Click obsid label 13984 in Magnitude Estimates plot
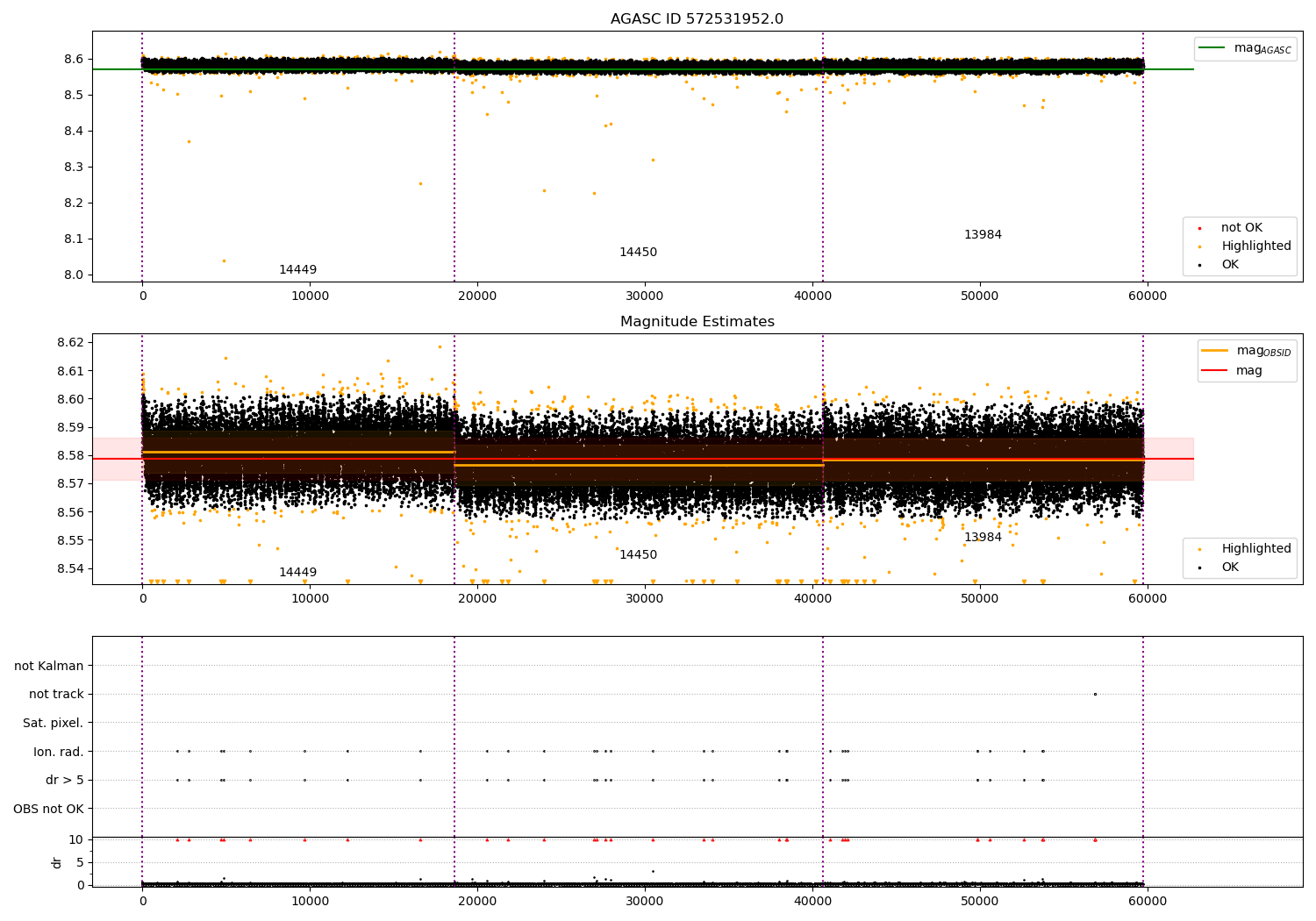 click(983, 538)
